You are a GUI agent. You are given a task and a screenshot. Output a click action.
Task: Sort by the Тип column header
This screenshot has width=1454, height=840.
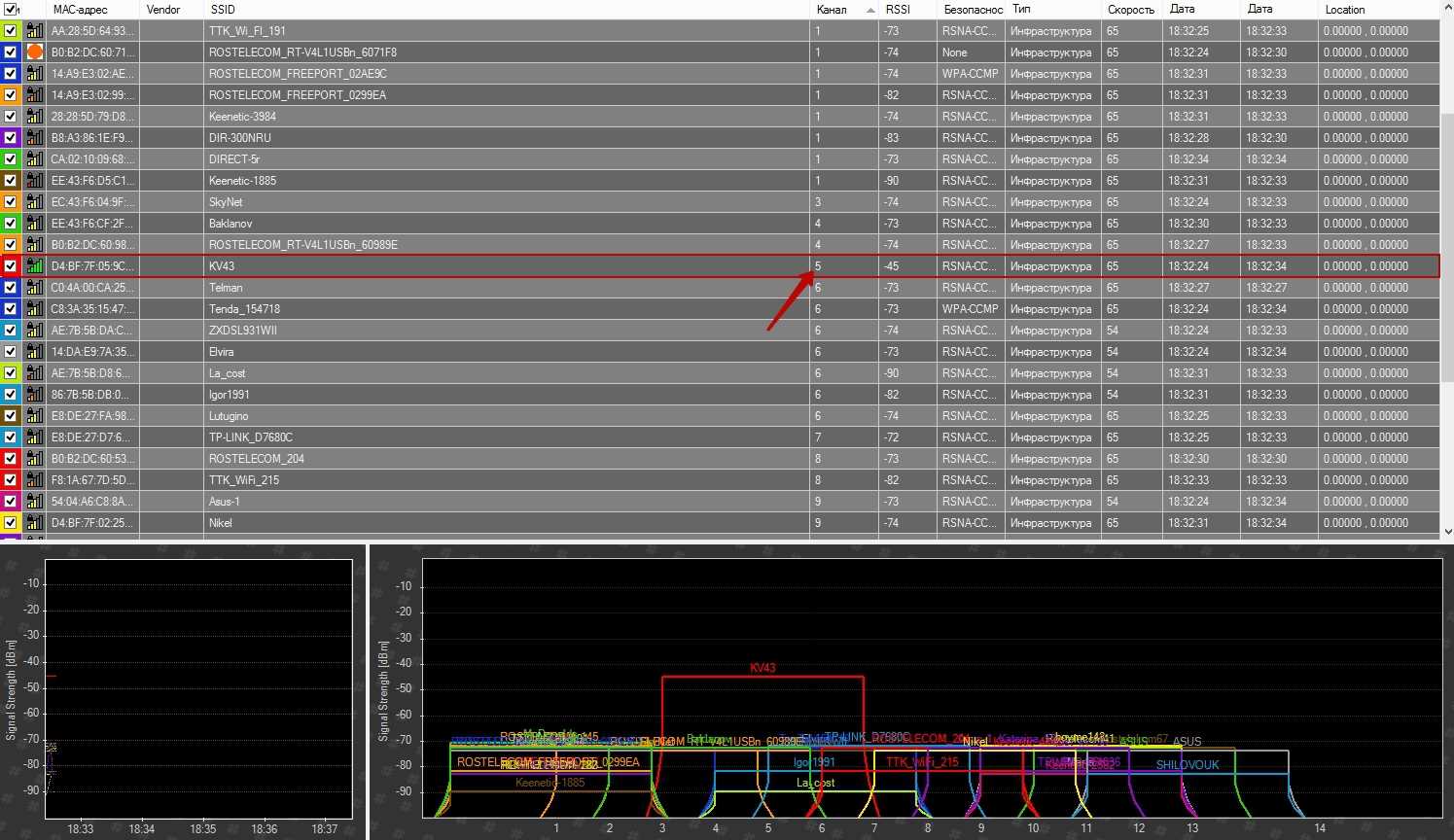pyautogui.click(x=1053, y=9)
